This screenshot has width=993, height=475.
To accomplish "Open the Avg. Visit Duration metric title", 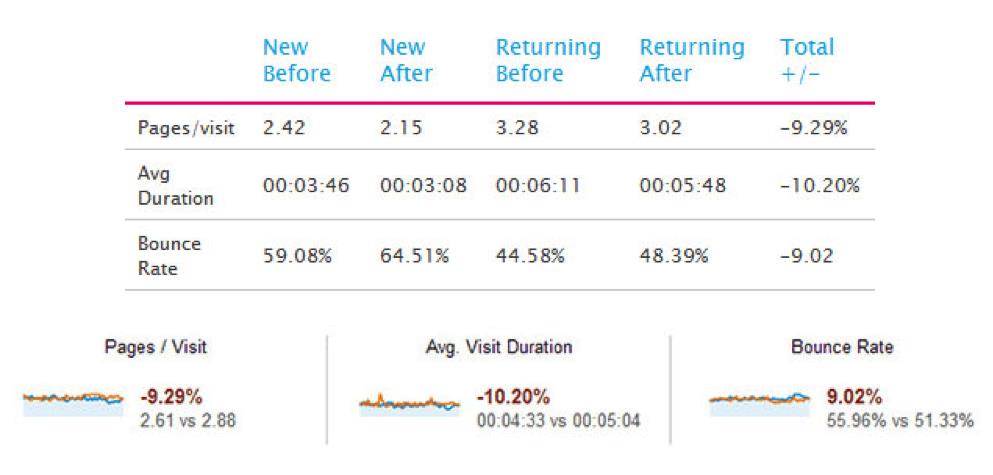I will [499, 348].
